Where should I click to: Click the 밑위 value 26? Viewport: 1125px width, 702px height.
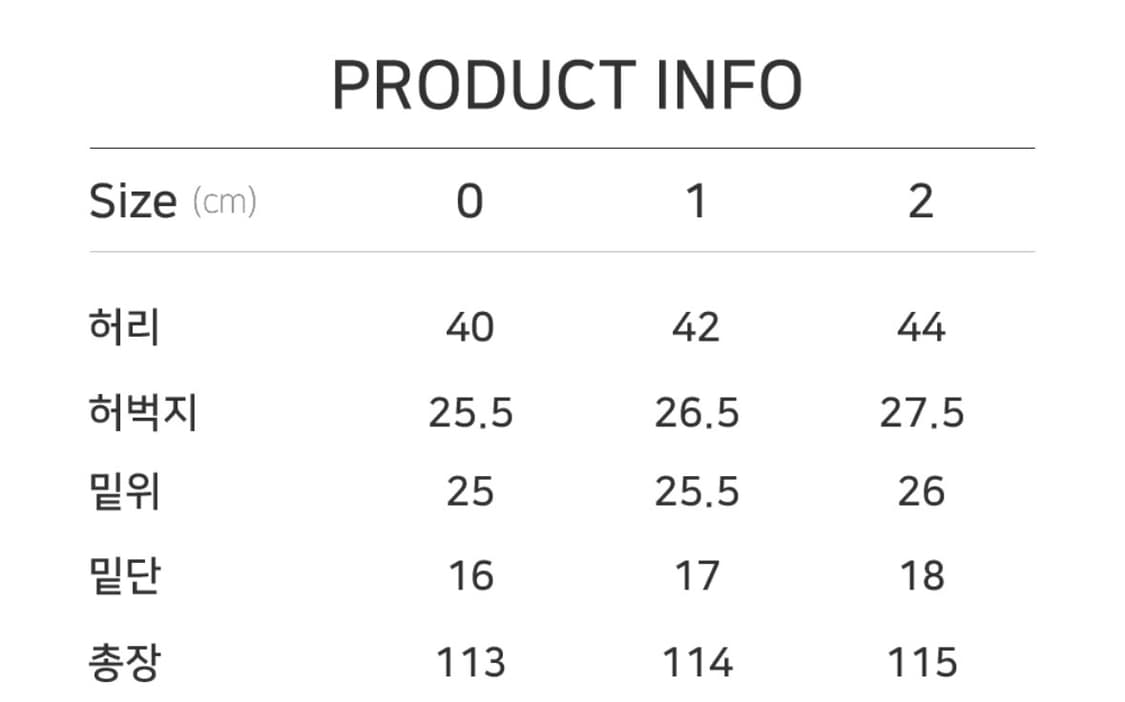pos(921,492)
